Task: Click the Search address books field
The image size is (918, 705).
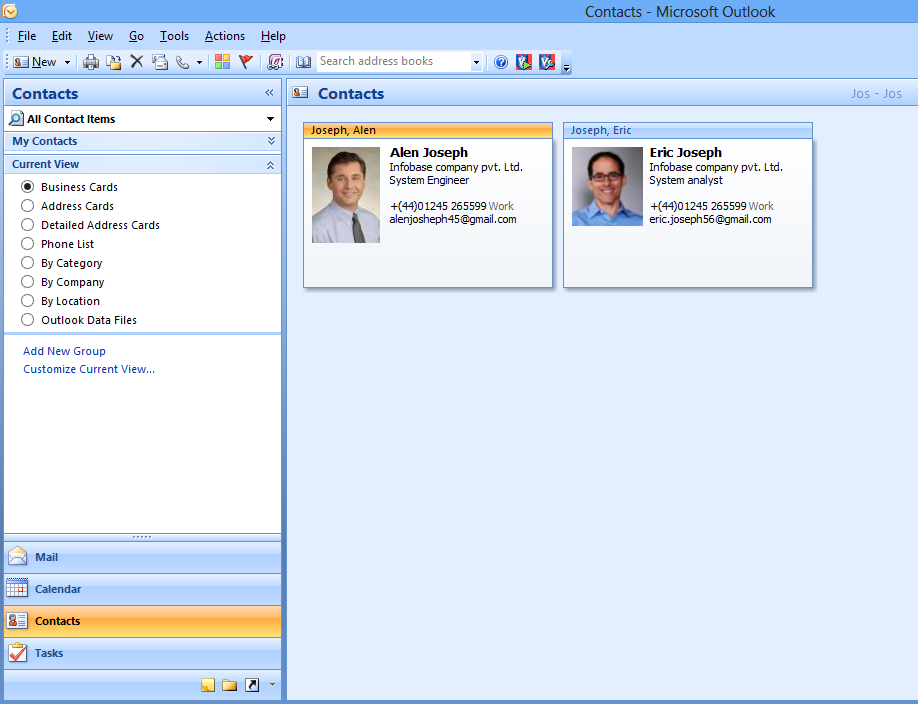Action: click(x=393, y=61)
